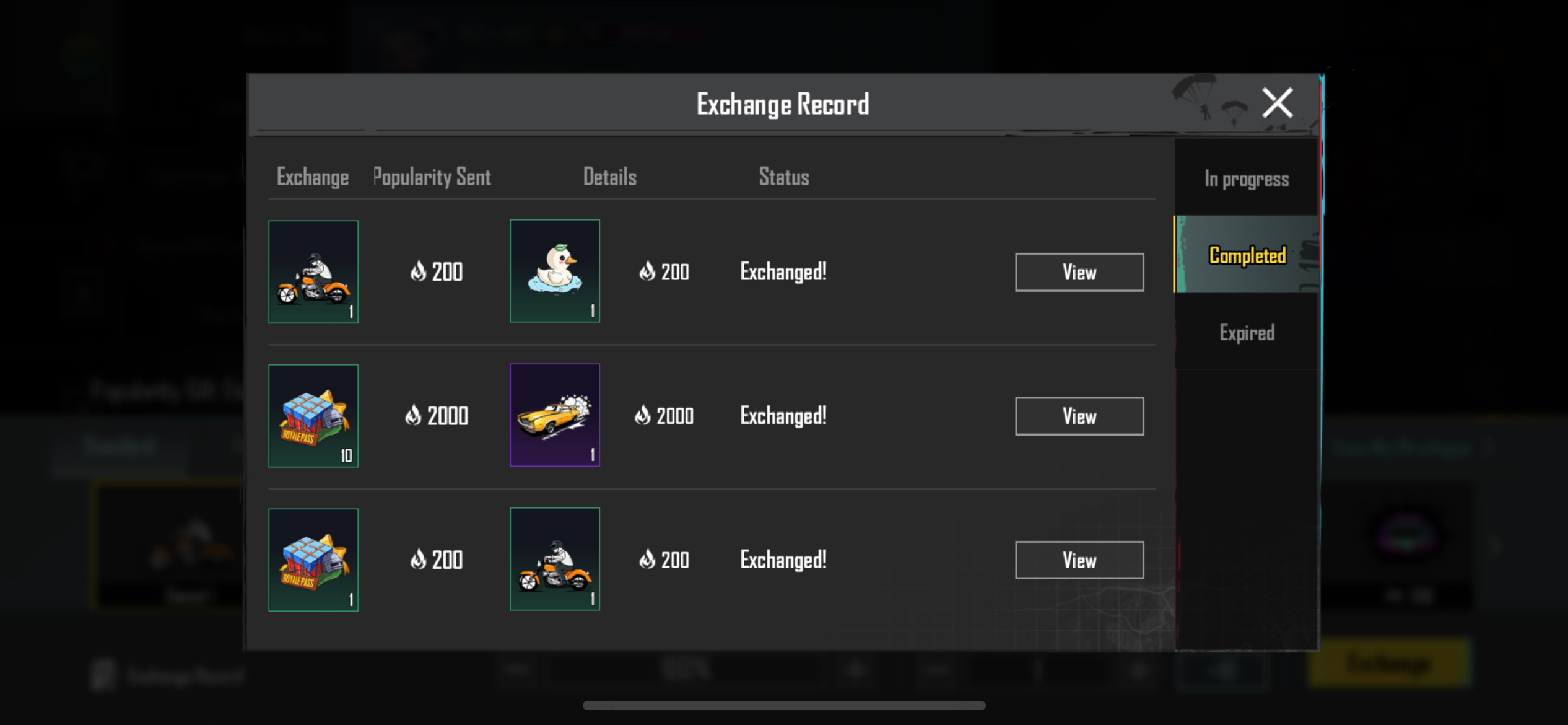The image size is (1568, 725).
Task: View the third exchange record
Action: point(1079,560)
